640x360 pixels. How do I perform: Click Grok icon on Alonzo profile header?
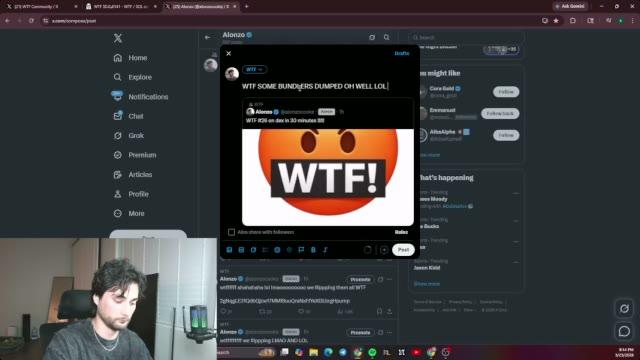372,38
